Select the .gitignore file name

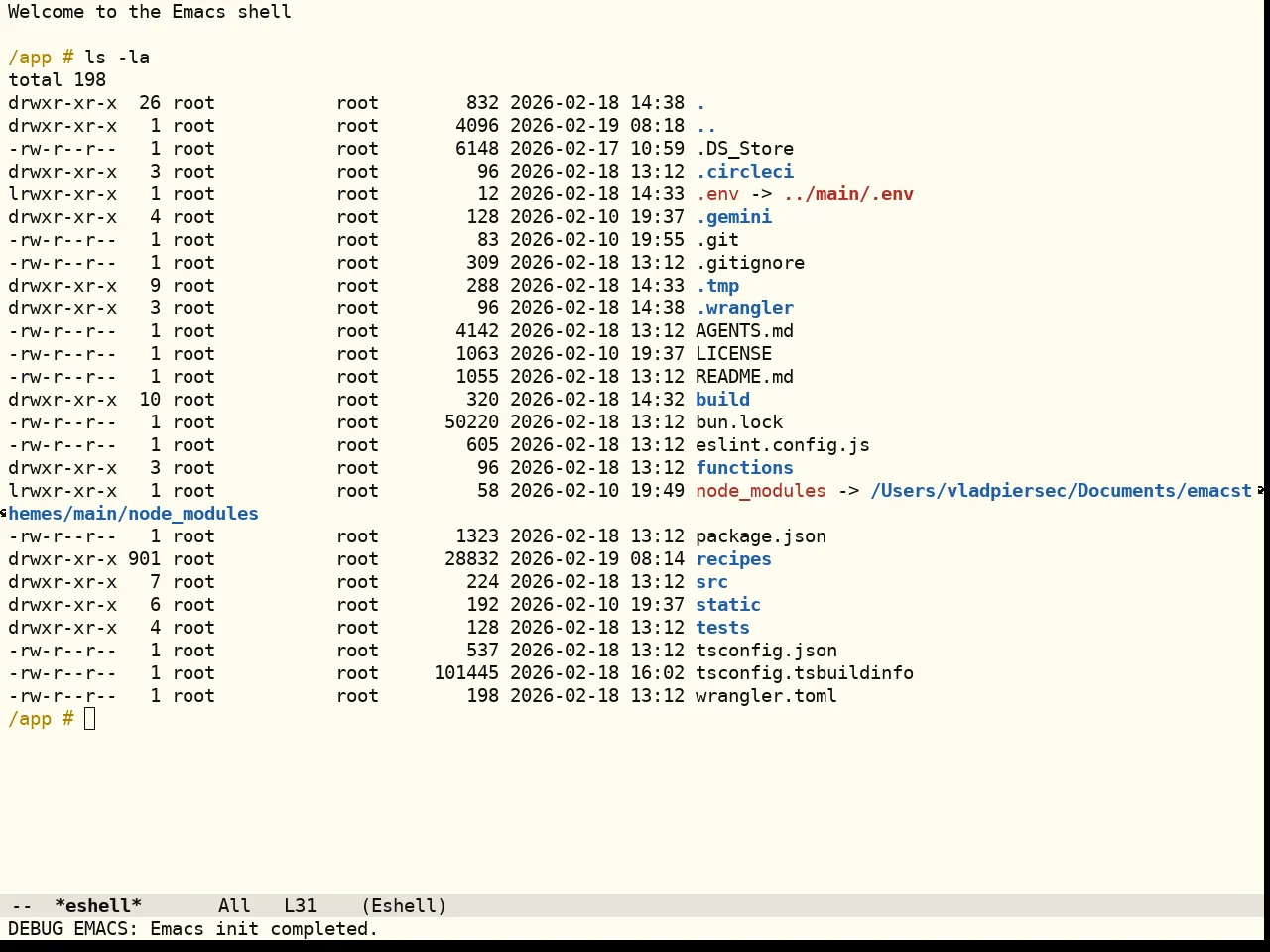(x=750, y=263)
